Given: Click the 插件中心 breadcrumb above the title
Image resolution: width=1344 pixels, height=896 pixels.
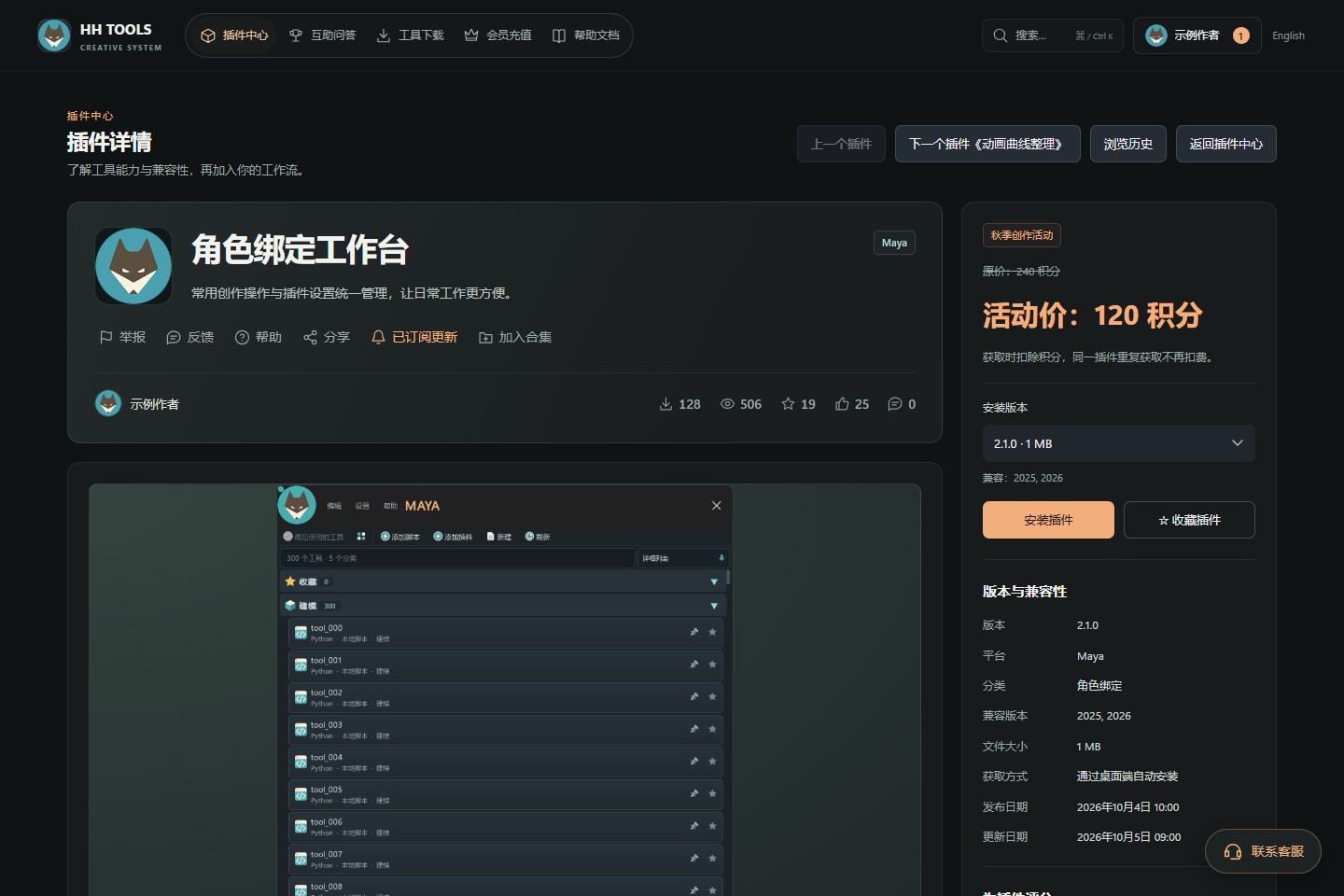Looking at the screenshot, I should 90,116.
